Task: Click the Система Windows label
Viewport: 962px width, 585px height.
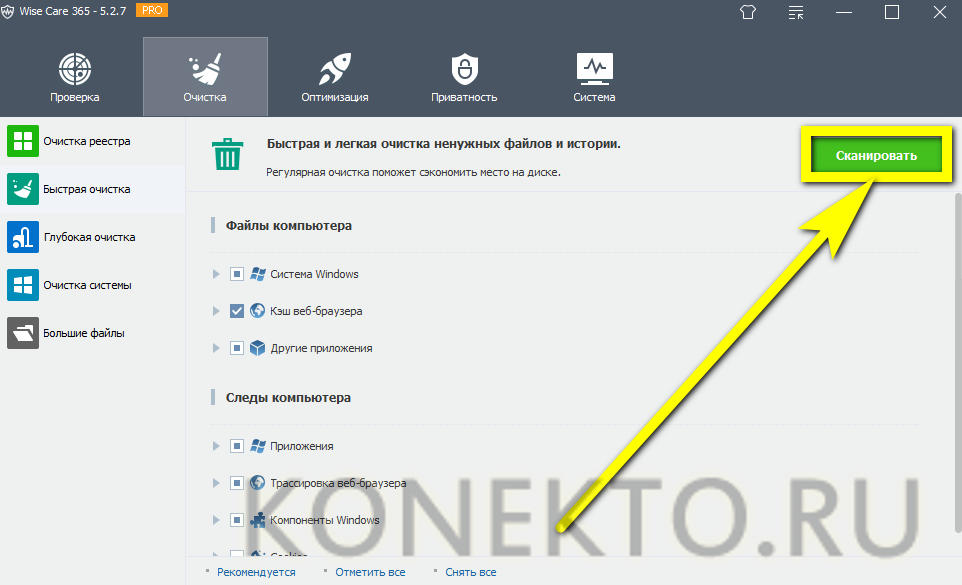Action: tap(314, 274)
